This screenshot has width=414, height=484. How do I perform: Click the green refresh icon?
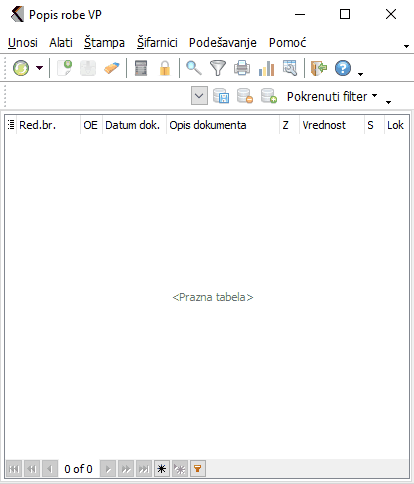[x=21, y=68]
